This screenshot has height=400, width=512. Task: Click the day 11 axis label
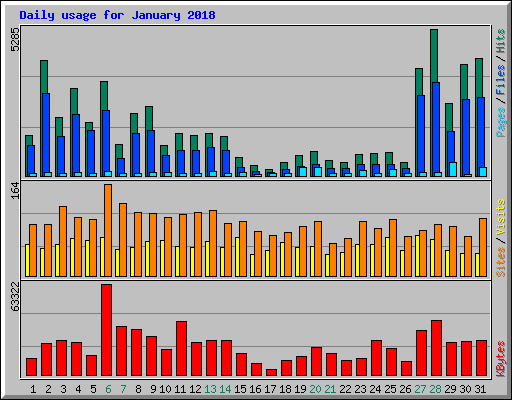180,389
